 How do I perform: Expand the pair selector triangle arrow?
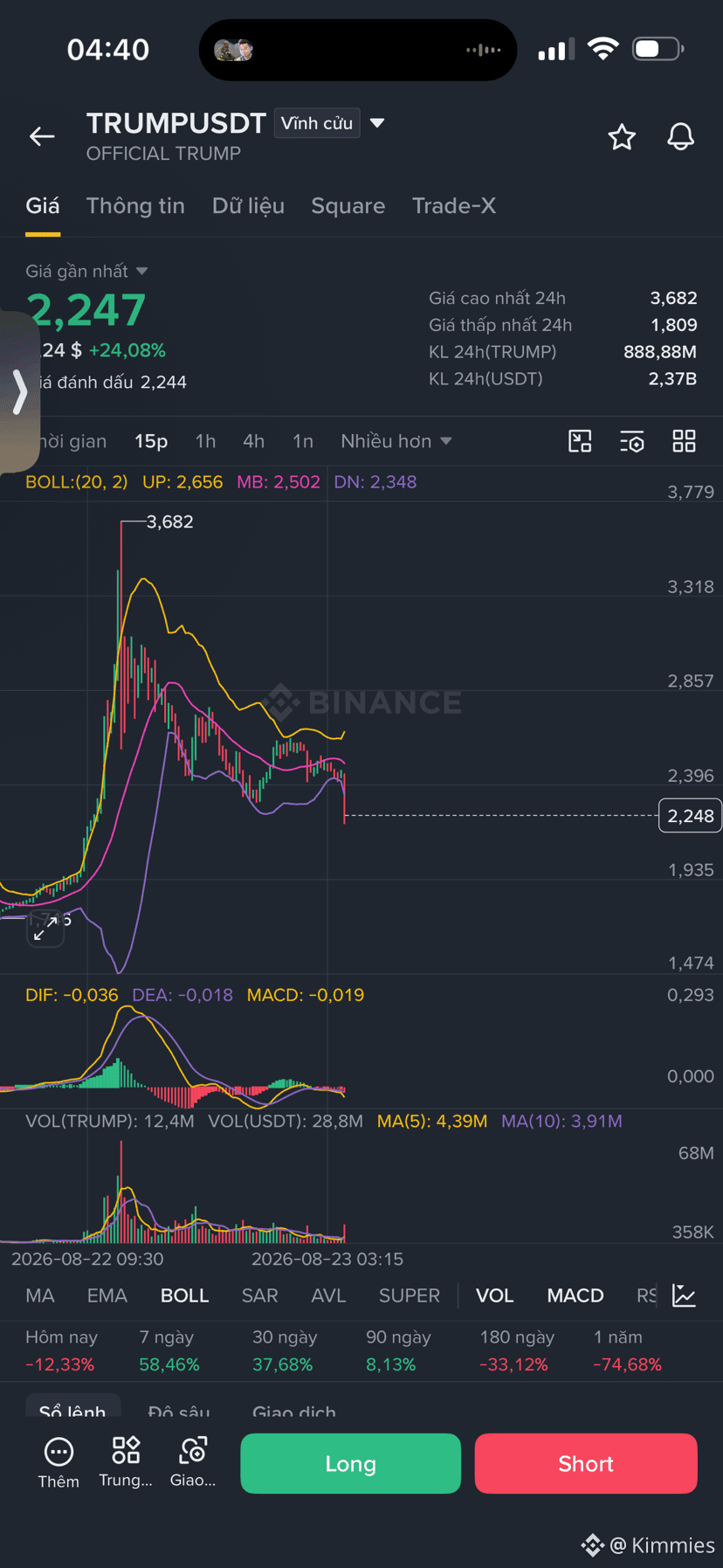coord(377,123)
